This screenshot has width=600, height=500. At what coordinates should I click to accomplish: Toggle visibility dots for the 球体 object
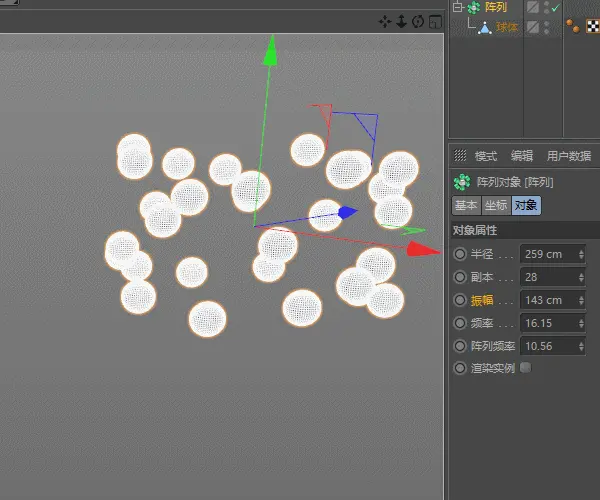pyautogui.click(x=546, y=27)
